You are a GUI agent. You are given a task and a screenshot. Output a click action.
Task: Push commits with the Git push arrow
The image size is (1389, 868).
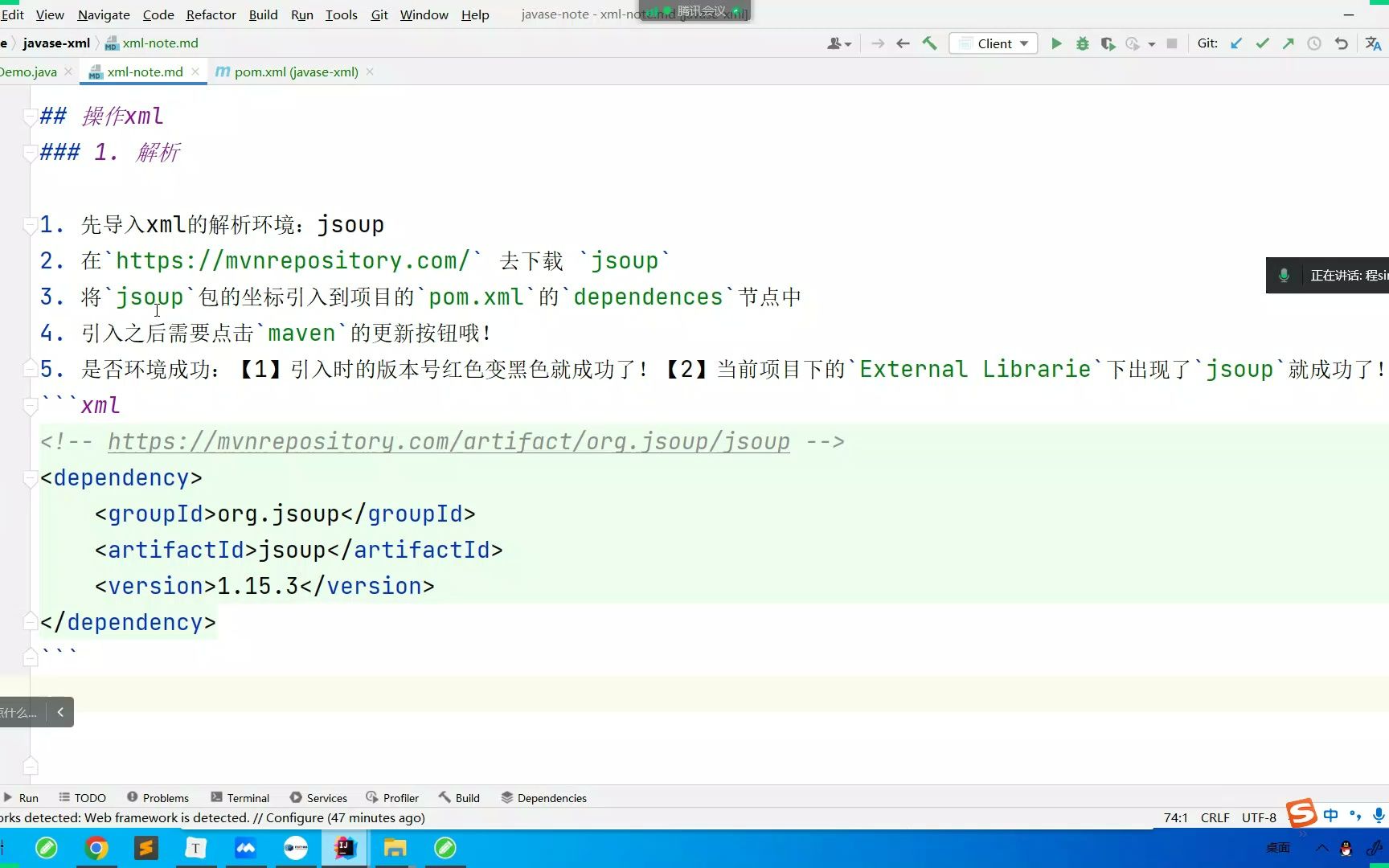click(x=1288, y=43)
